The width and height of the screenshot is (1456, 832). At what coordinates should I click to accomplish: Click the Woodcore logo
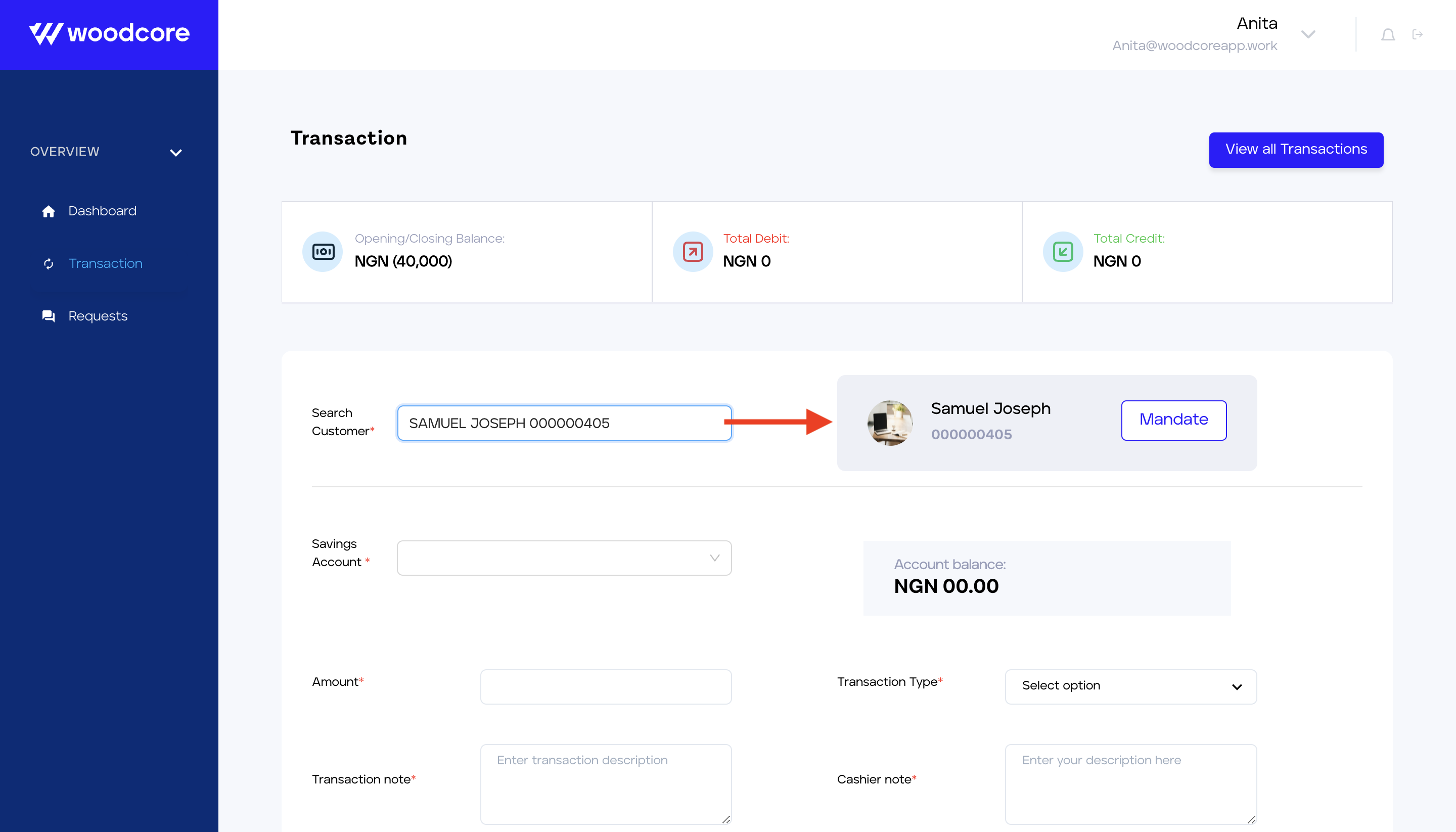click(109, 34)
